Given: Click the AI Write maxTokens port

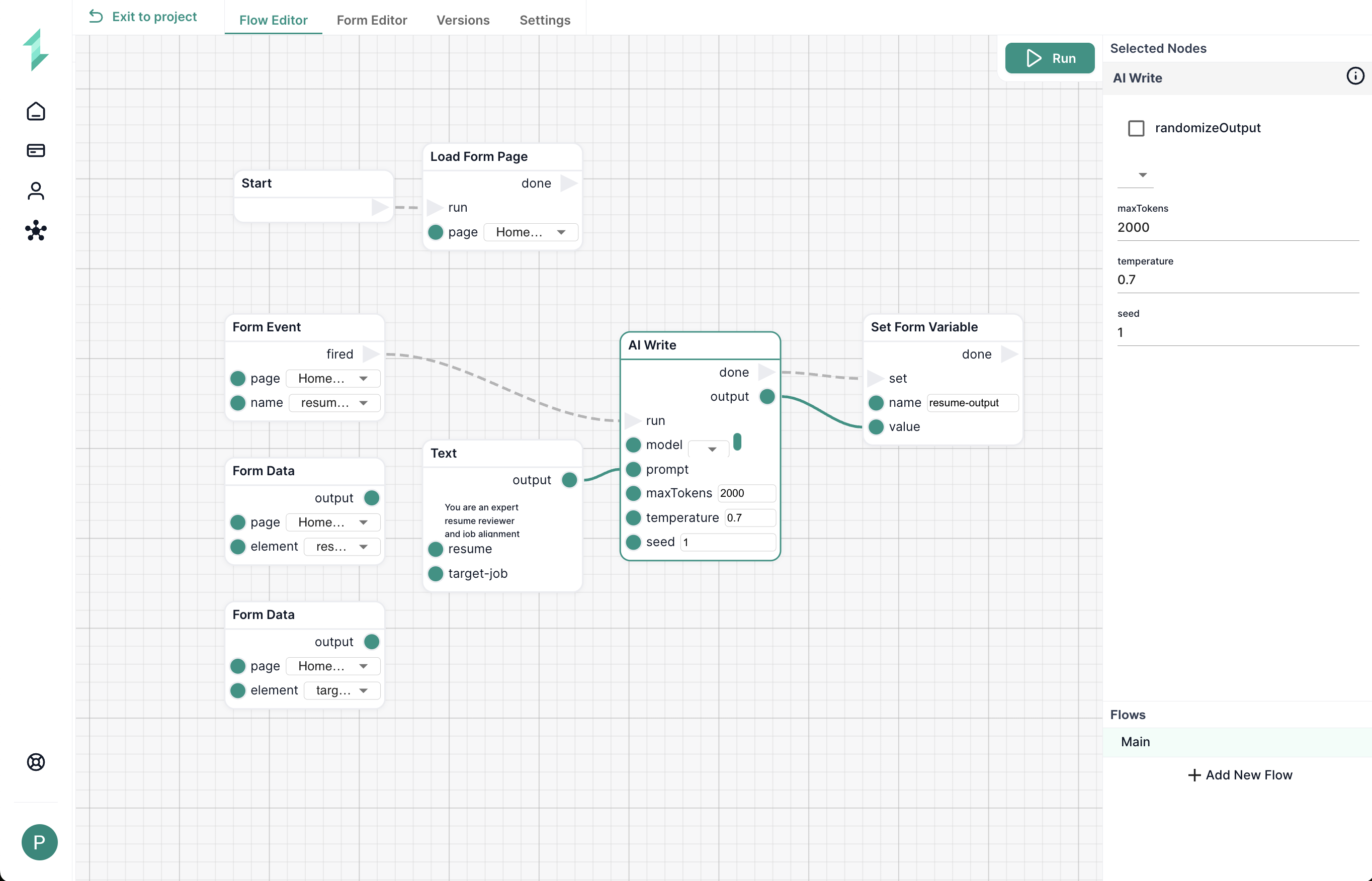Looking at the screenshot, I should tap(633, 493).
